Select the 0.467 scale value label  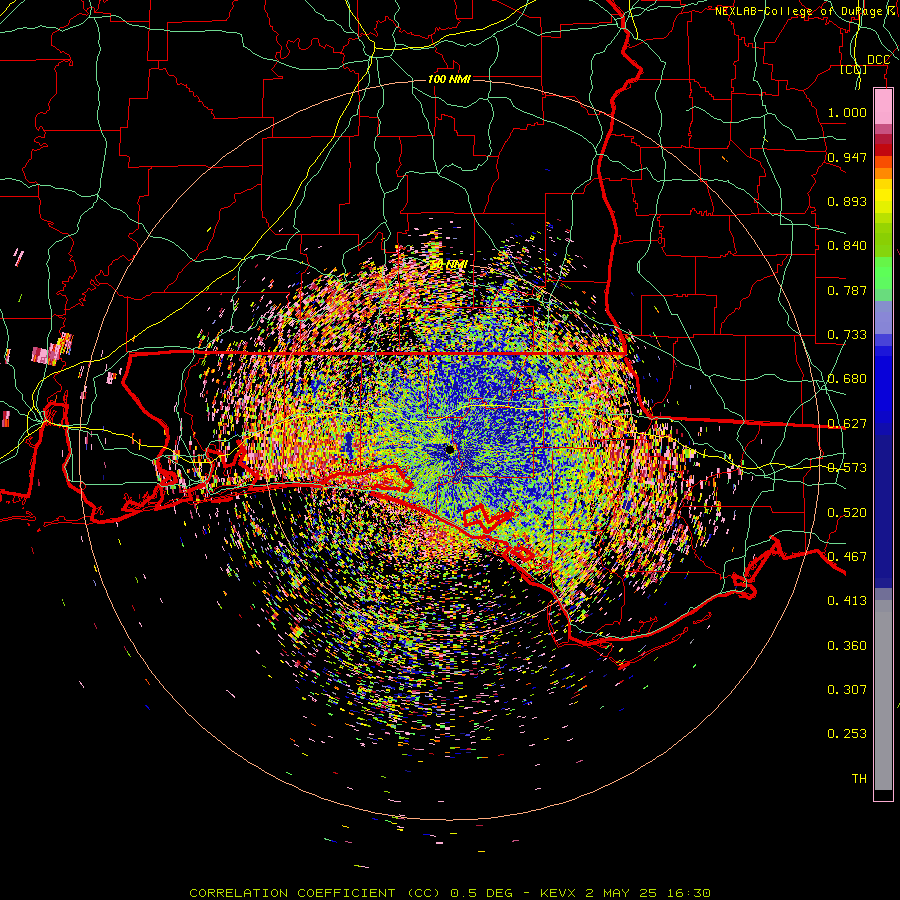(847, 557)
